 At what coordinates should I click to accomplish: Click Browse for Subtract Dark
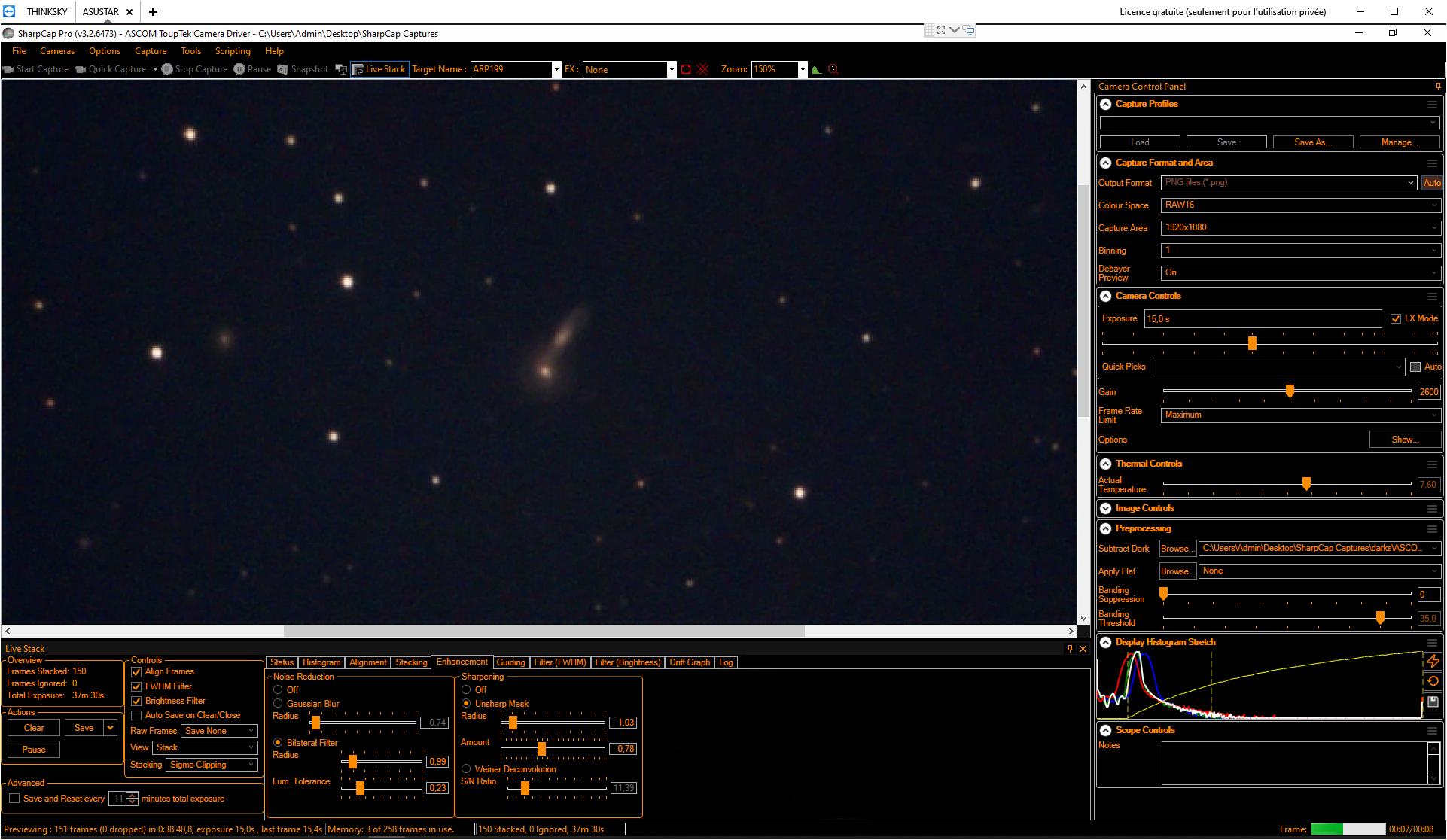1177,549
